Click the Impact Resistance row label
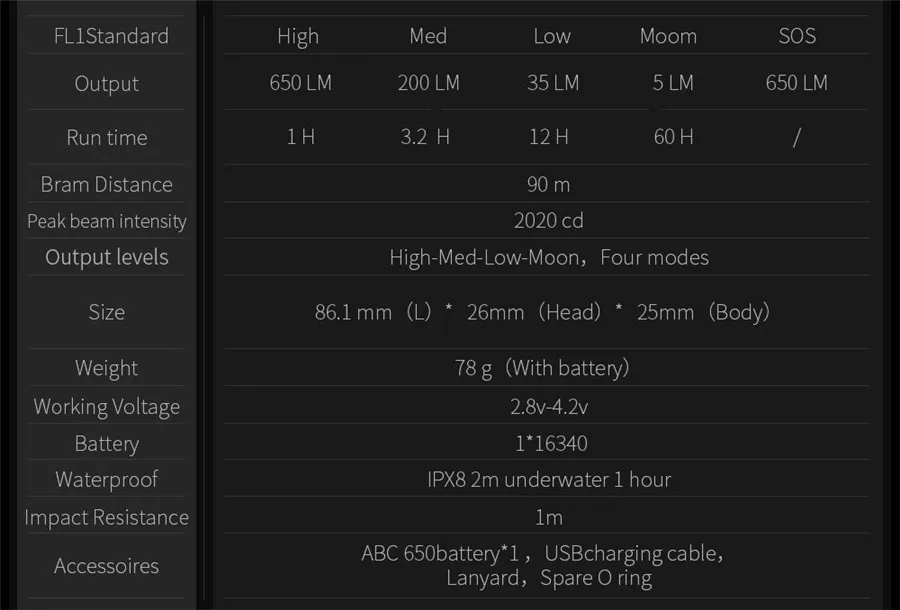The height and width of the screenshot is (610, 900). click(107, 518)
